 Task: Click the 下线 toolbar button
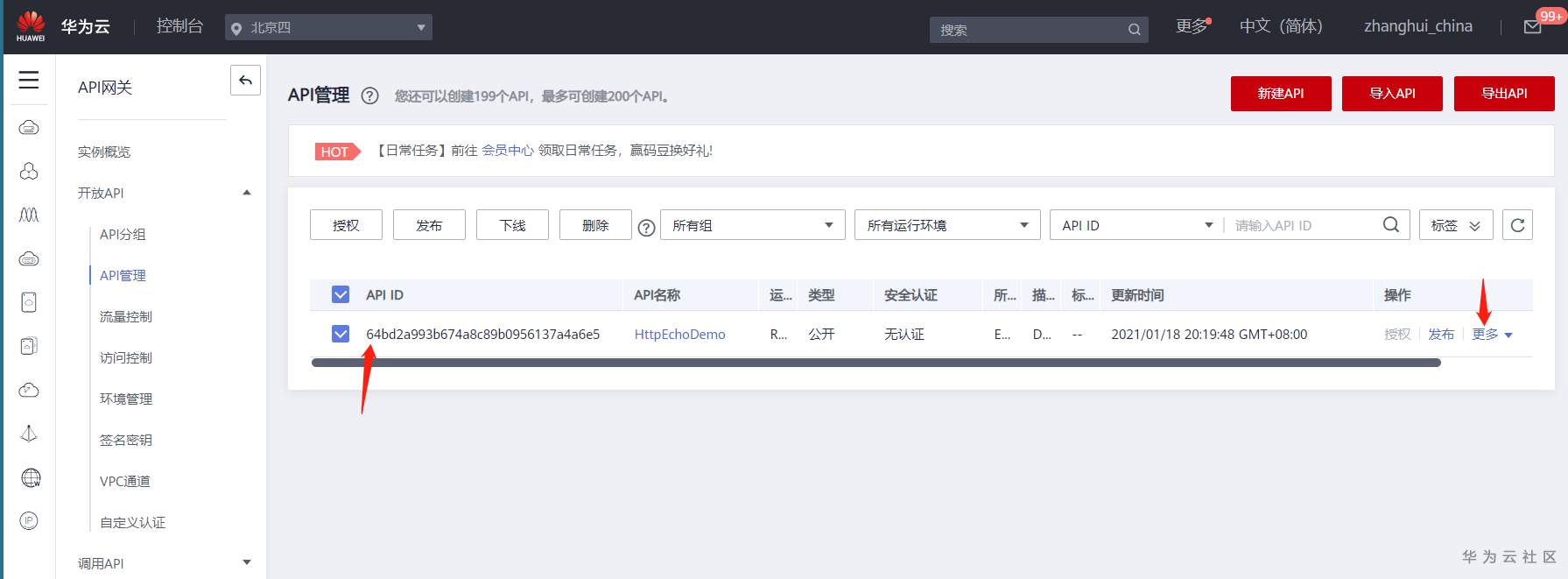click(x=512, y=224)
